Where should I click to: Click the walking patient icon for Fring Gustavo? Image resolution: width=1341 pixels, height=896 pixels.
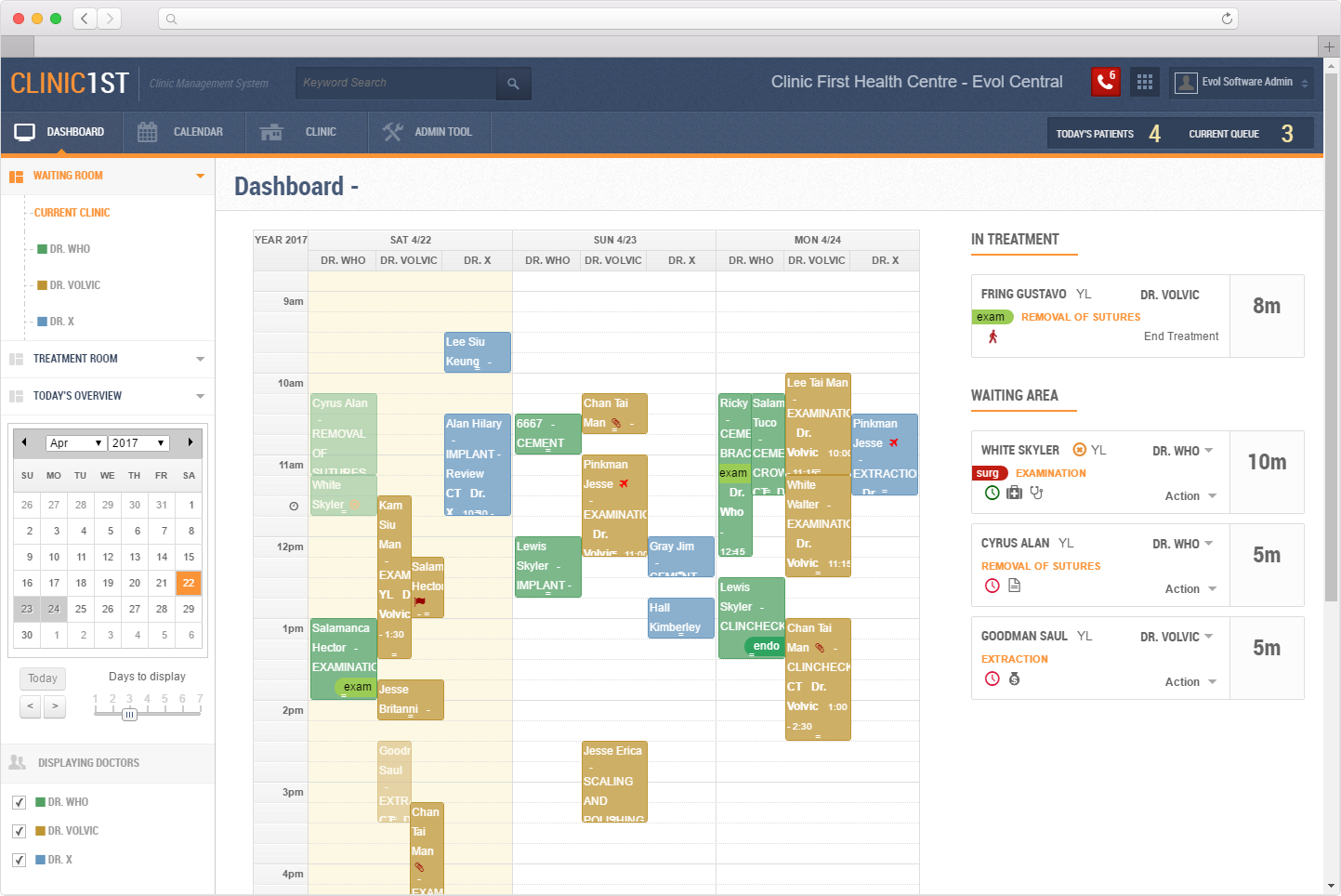pos(993,336)
